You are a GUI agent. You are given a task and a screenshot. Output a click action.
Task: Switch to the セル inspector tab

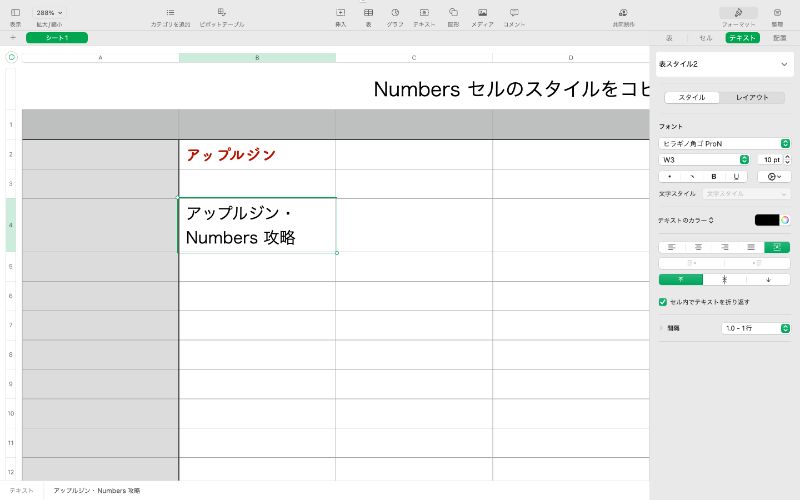(706, 38)
